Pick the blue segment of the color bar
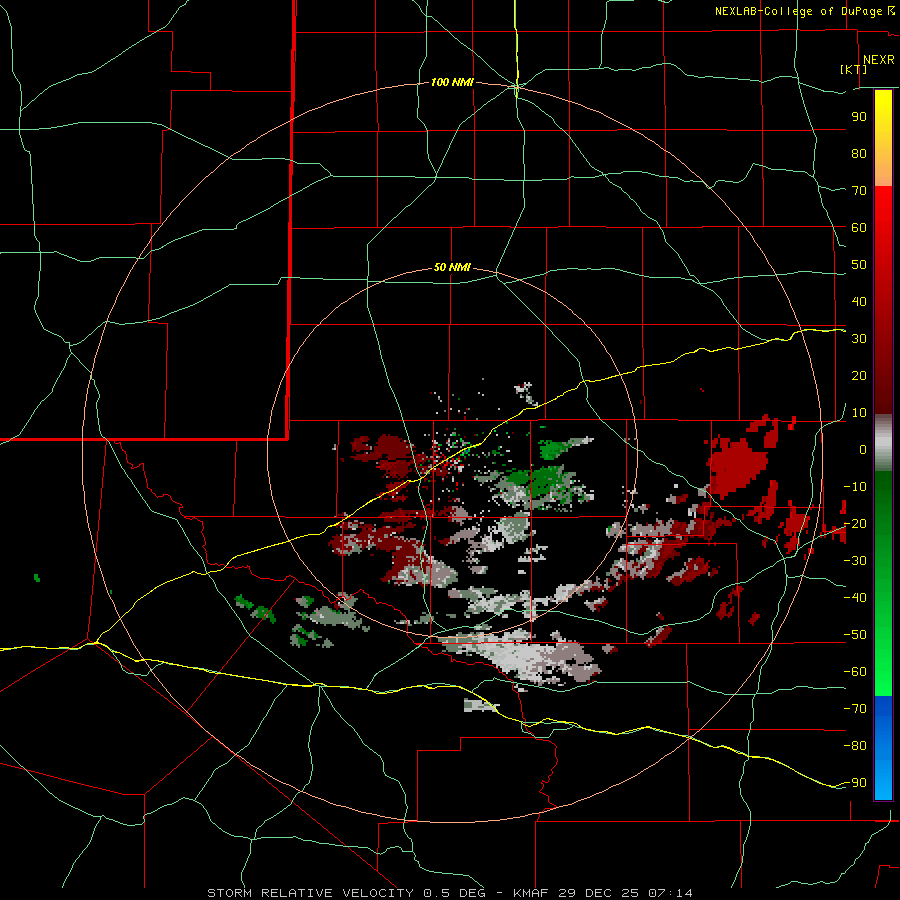This screenshot has width=900, height=900. [883, 748]
